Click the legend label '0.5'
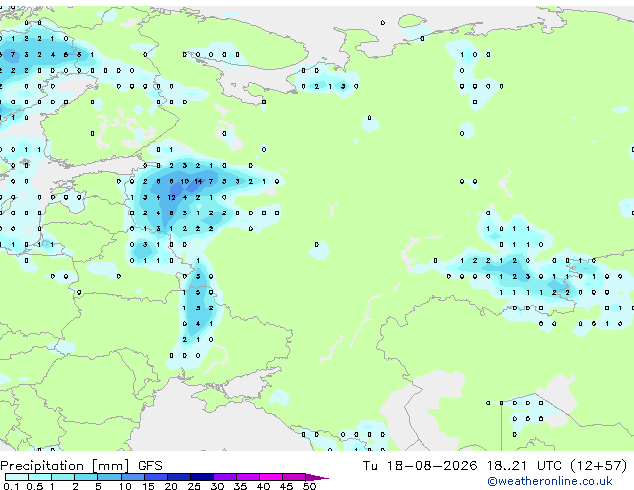The height and width of the screenshot is (490, 634). click(x=35, y=486)
